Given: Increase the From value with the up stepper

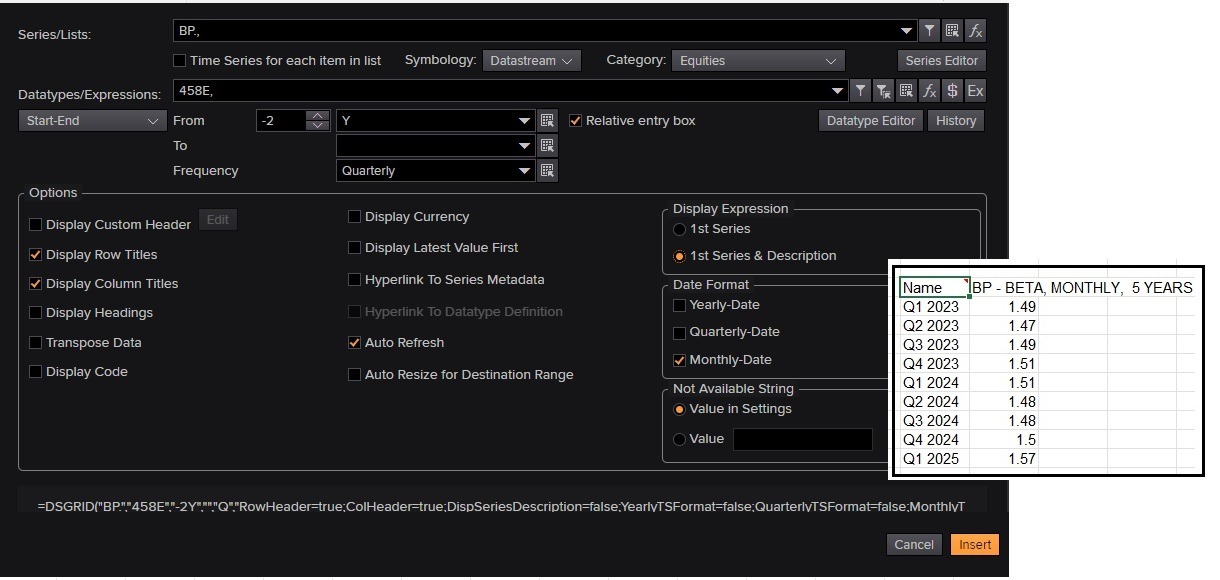Looking at the screenshot, I should (x=318, y=116).
